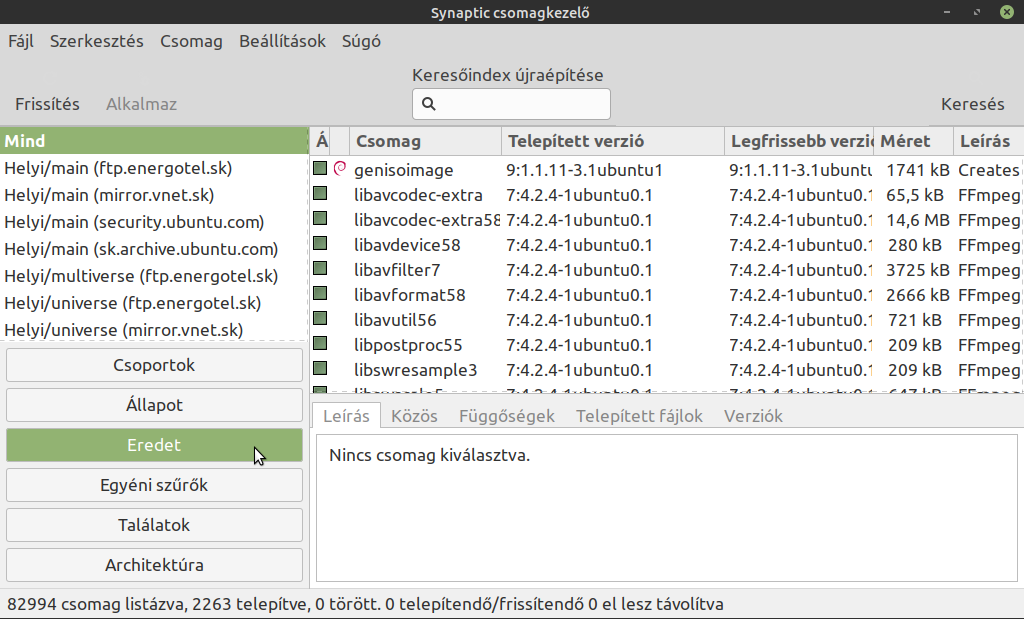1024x619 pixels.
Task: Sort by the Á status column header
Action: (322, 141)
